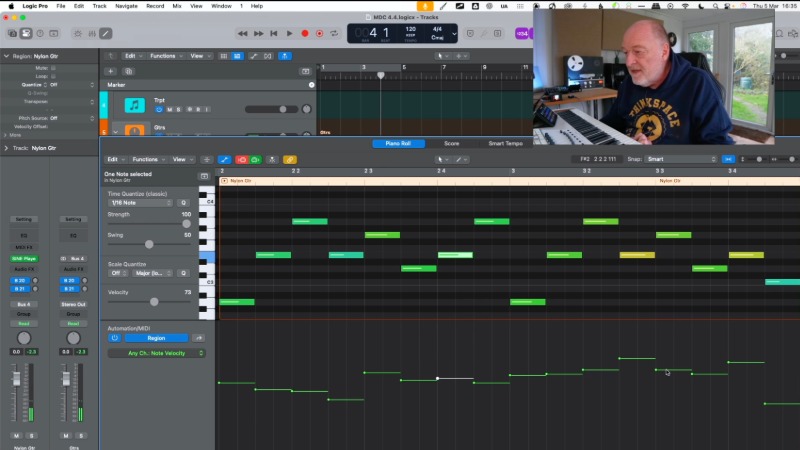Click the Duplicate Track icon
The width and height of the screenshot is (800, 450).
(129, 71)
